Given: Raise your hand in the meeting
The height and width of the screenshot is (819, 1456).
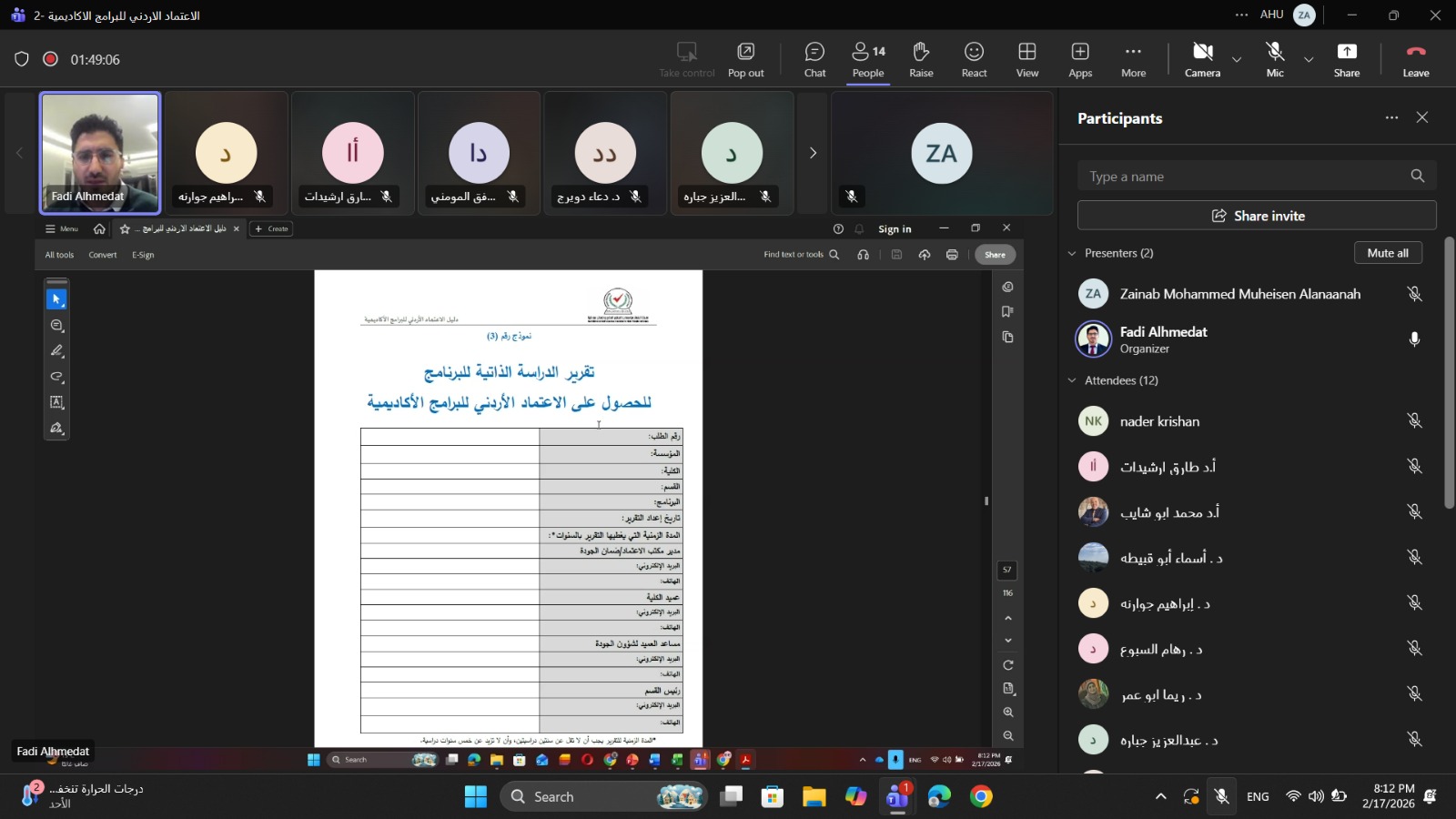Looking at the screenshot, I should pyautogui.click(x=921, y=59).
